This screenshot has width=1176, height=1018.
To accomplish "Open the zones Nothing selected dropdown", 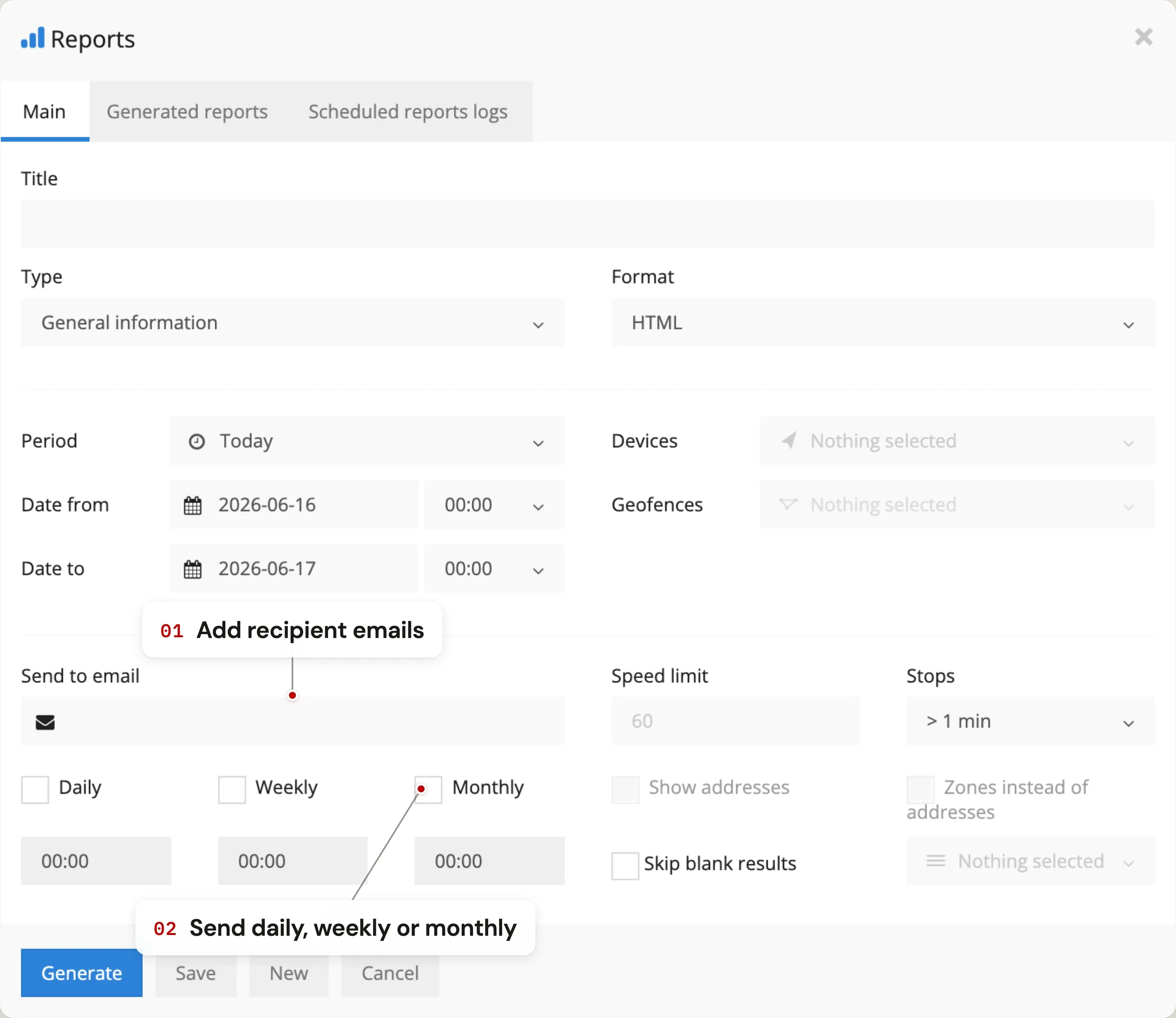I will (1031, 861).
